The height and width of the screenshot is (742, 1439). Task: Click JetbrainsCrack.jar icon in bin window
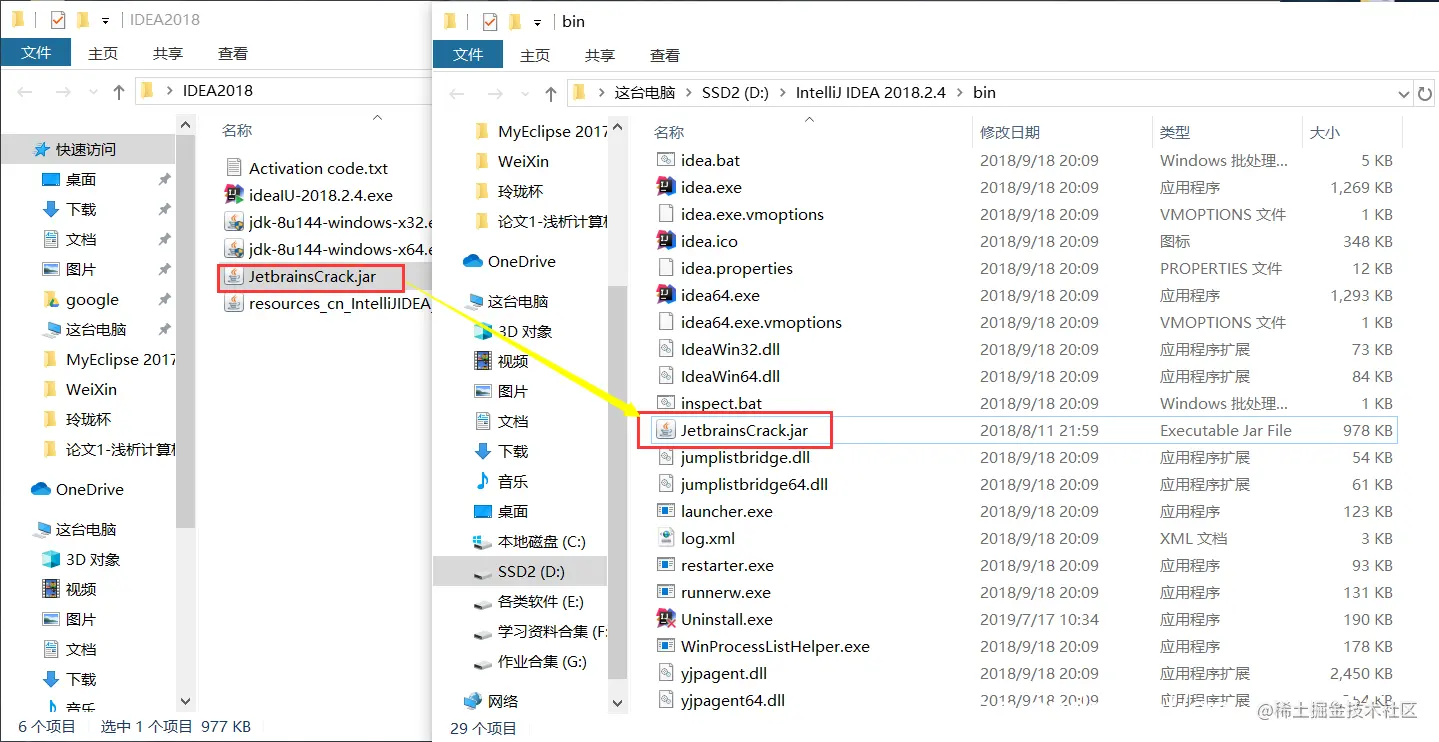[666, 430]
